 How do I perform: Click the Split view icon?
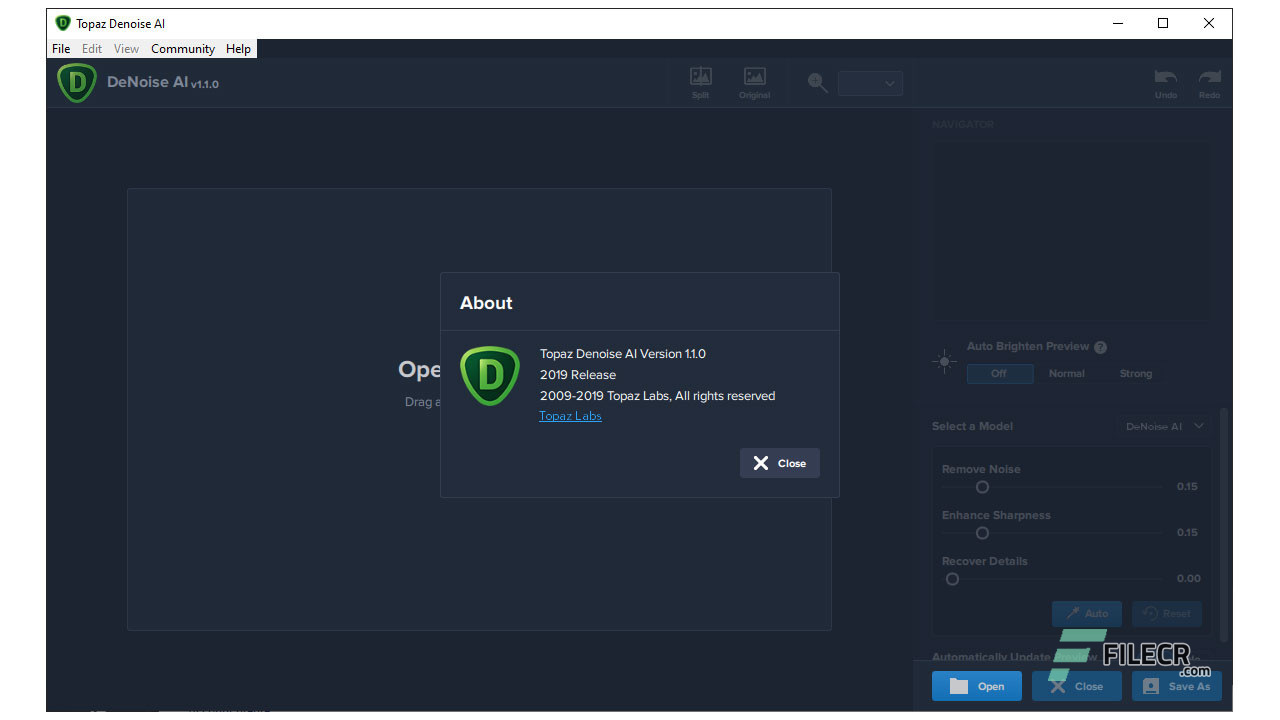pyautogui.click(x=700, y=78)
